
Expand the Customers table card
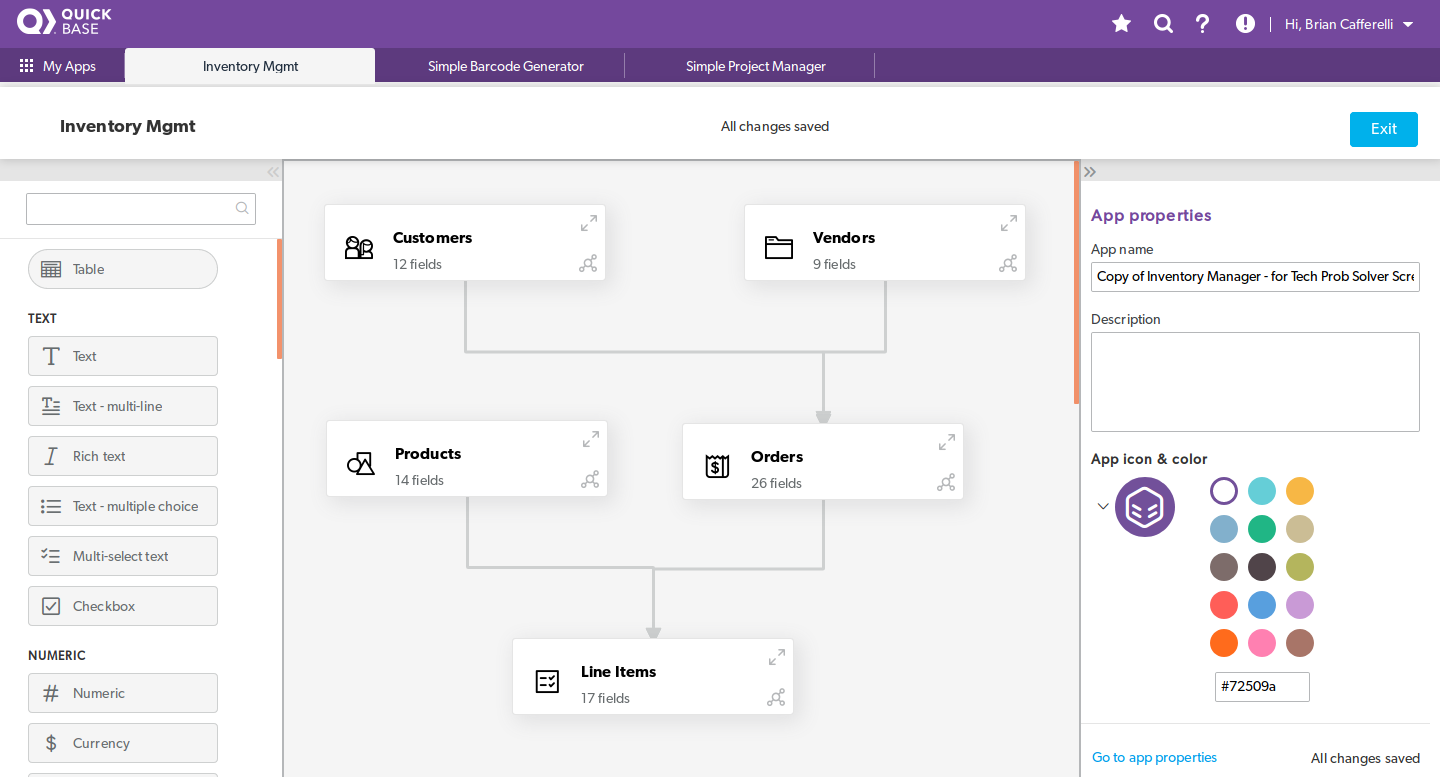tap(589, 223)
